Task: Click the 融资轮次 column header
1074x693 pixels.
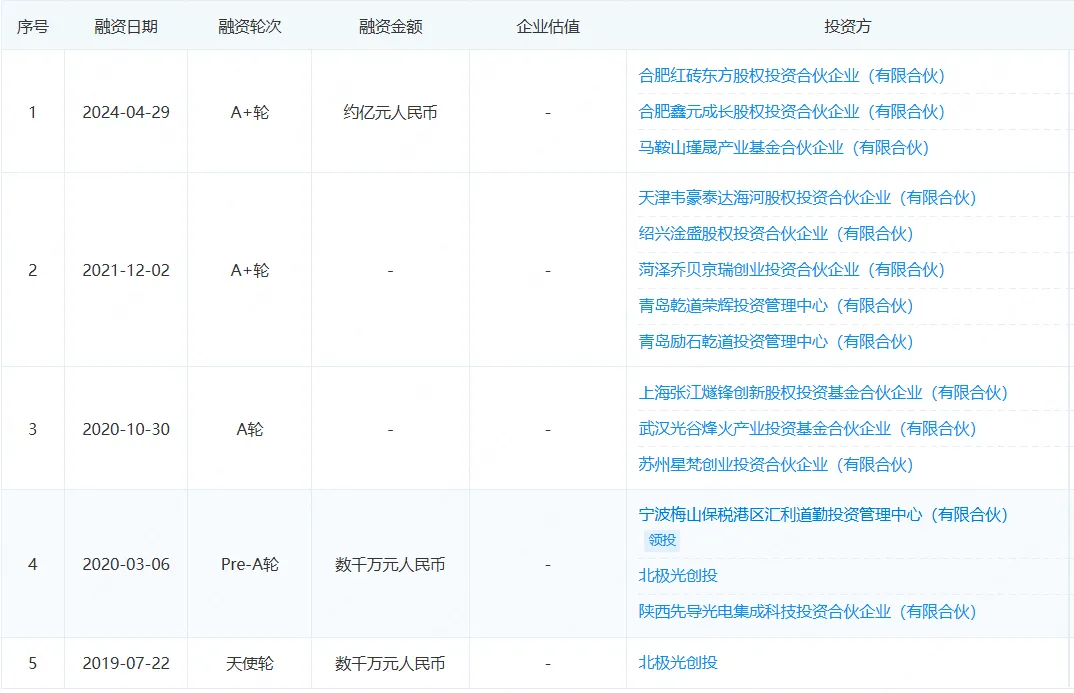Action: (249, 27)
